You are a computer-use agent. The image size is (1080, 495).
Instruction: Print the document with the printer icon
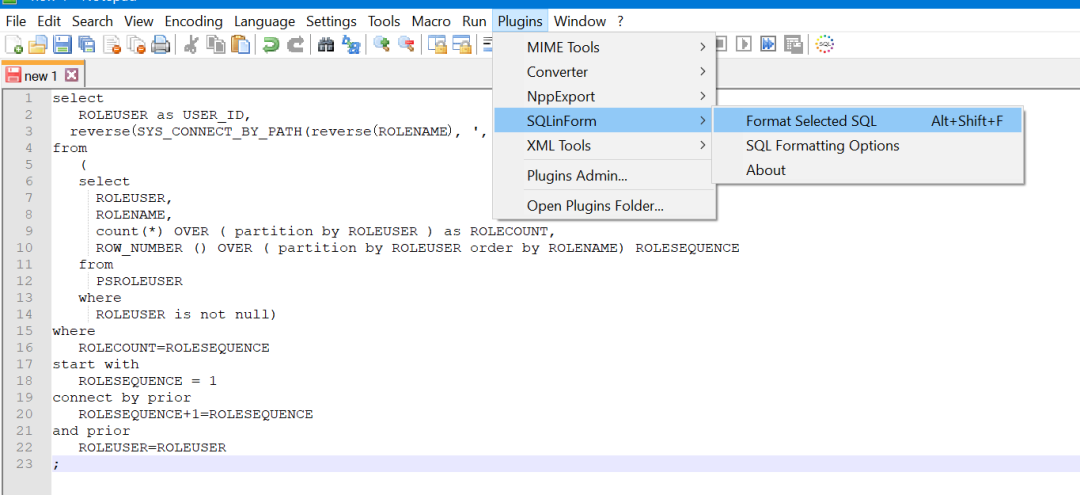click(x=160, y=45)
